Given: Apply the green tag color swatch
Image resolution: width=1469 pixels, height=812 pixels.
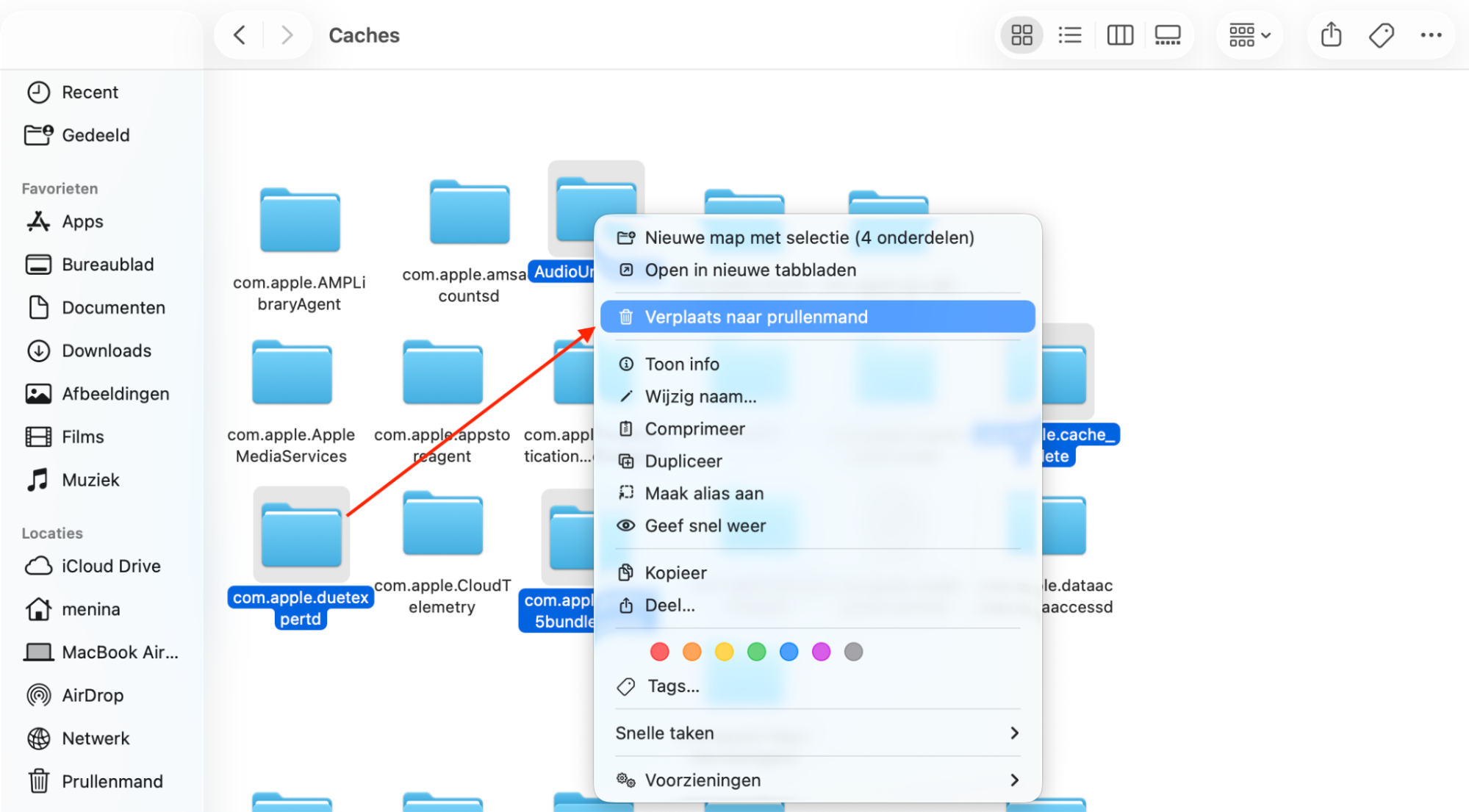Looking at the screenshot, I should pos(756,651).
